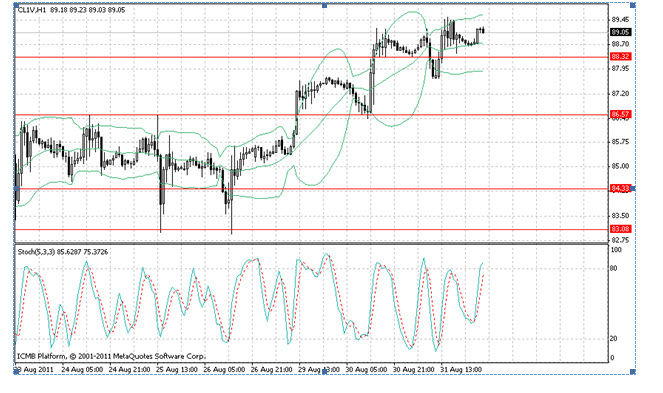This screenshot has height=393, width=663.
Task: Click the CL1V,H1 chart title text
Action: [x=32, y=10]
